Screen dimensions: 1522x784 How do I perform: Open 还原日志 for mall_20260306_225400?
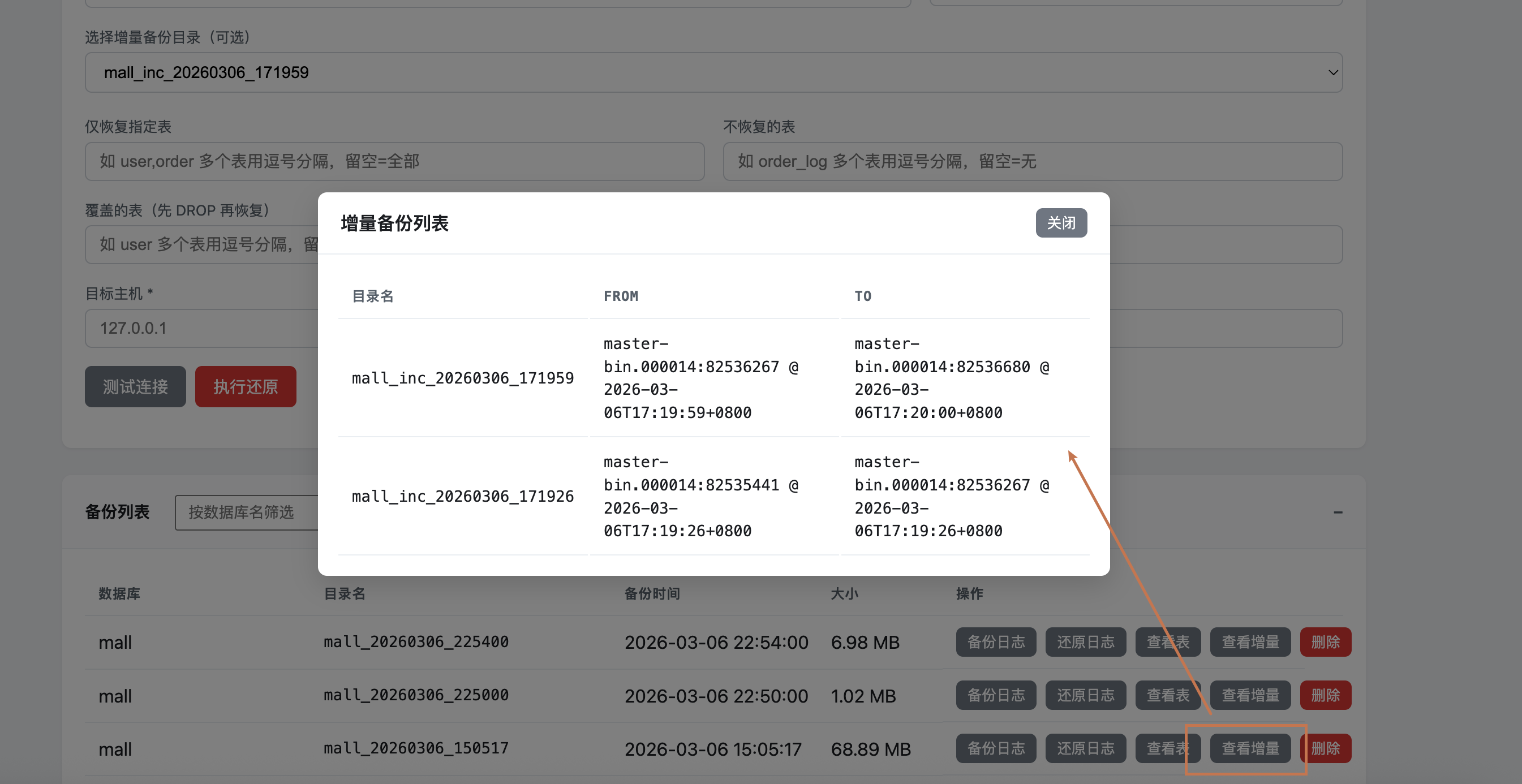pyautogui.click(x=1085, y=641)
